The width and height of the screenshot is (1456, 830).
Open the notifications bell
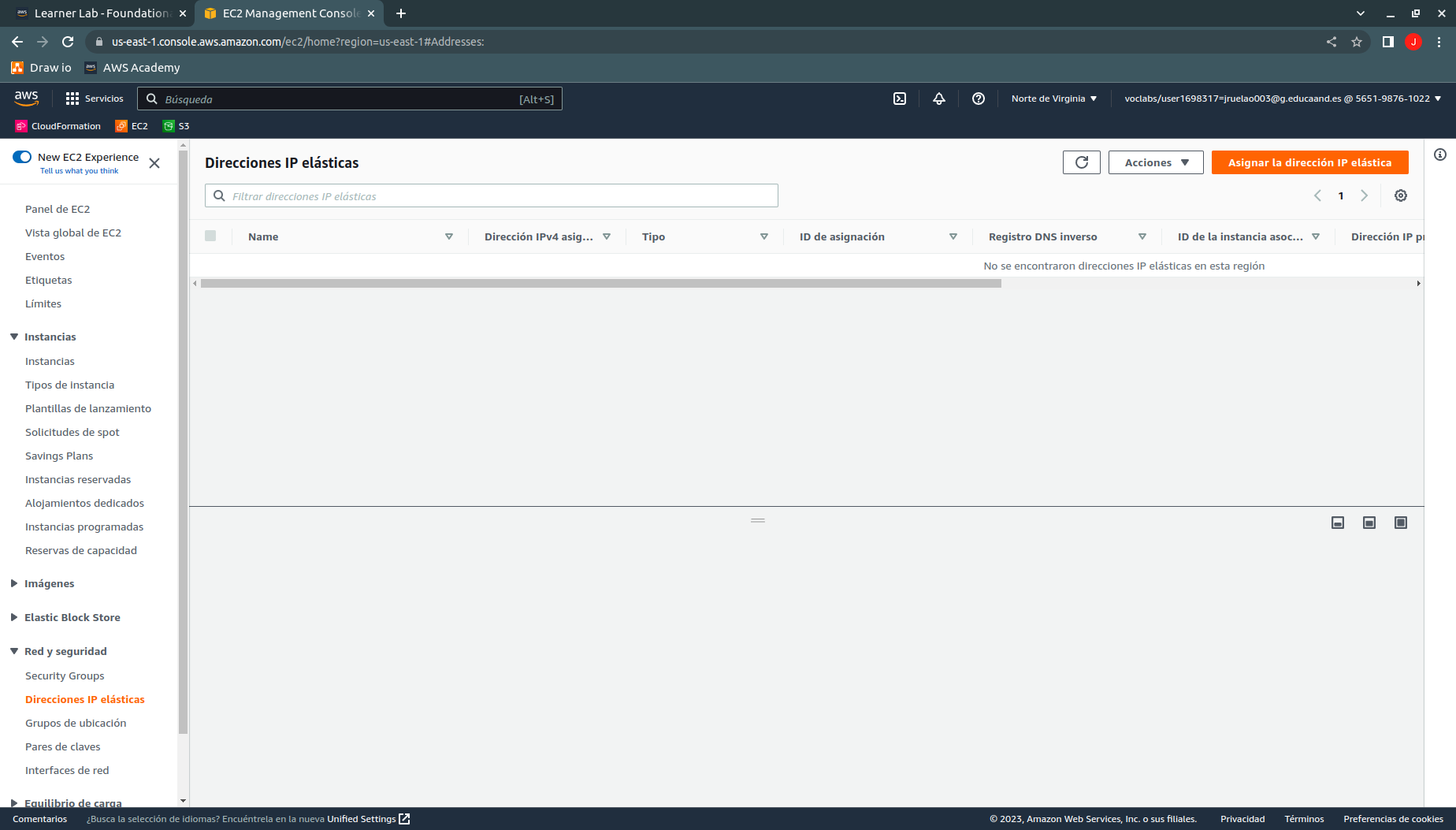pyautogui.click(x=938, y=99)
